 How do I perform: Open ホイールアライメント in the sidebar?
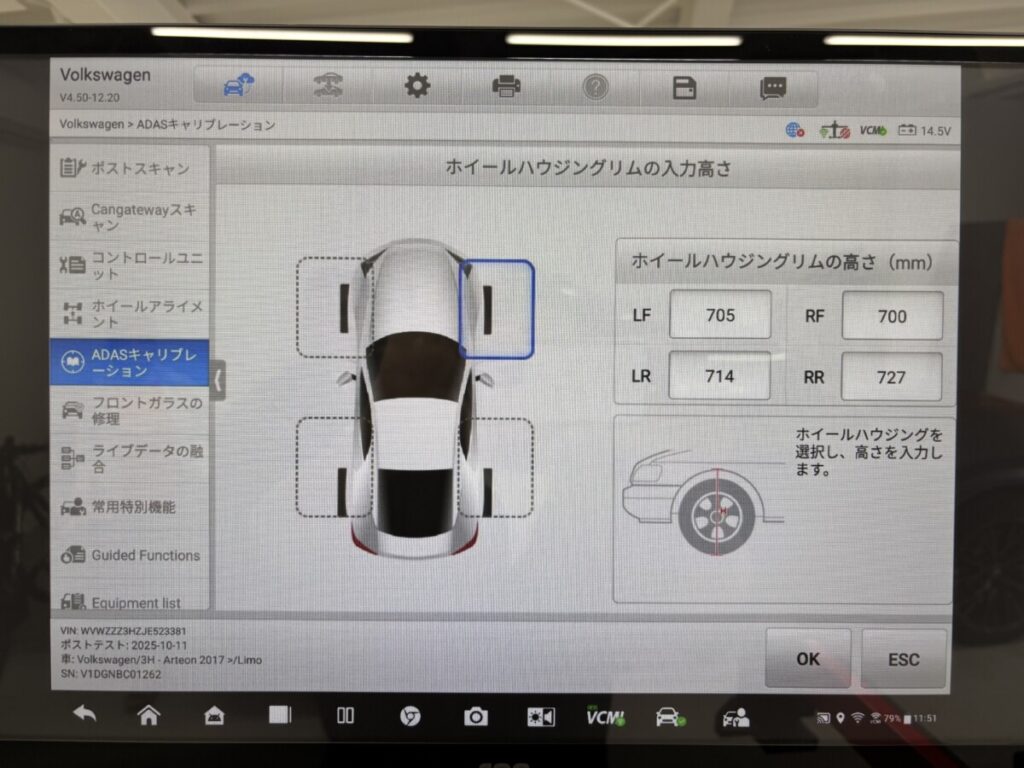pyautogui.click(x=130, y=314)
